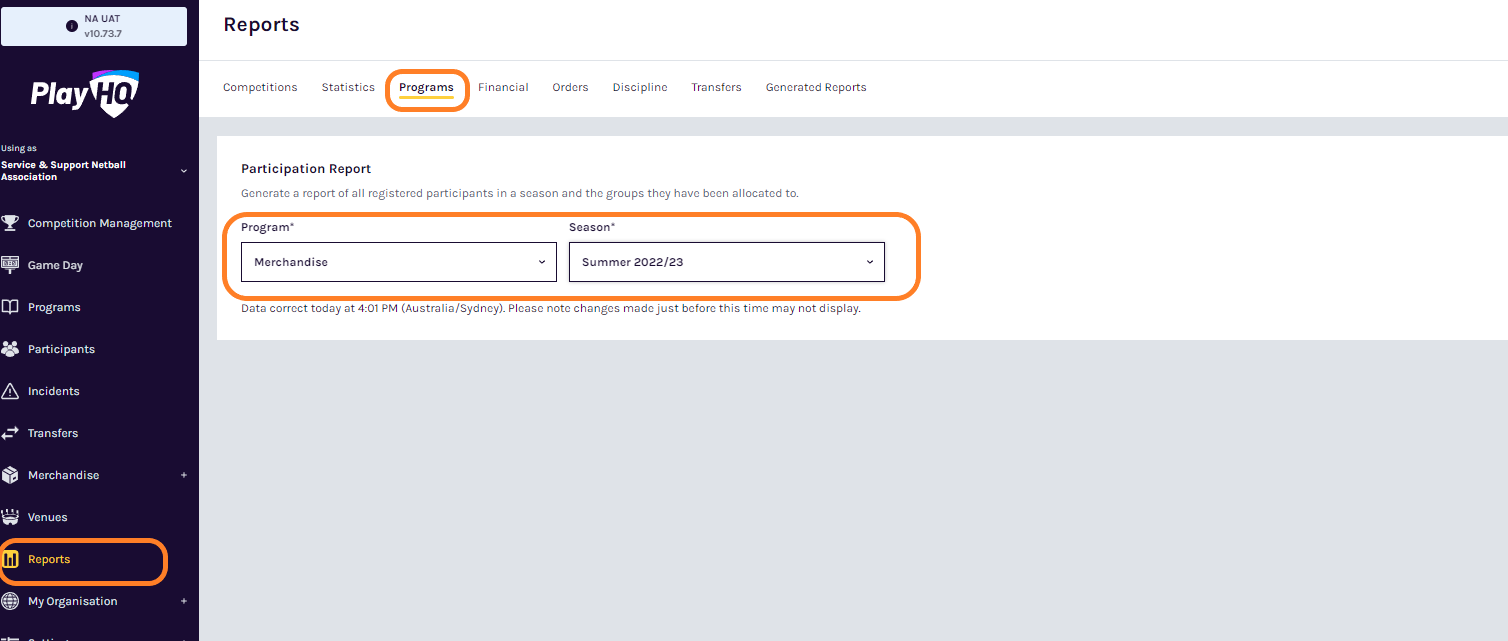Switch to the Competitions tab
1508x641 pixels.
pos(260,87)
